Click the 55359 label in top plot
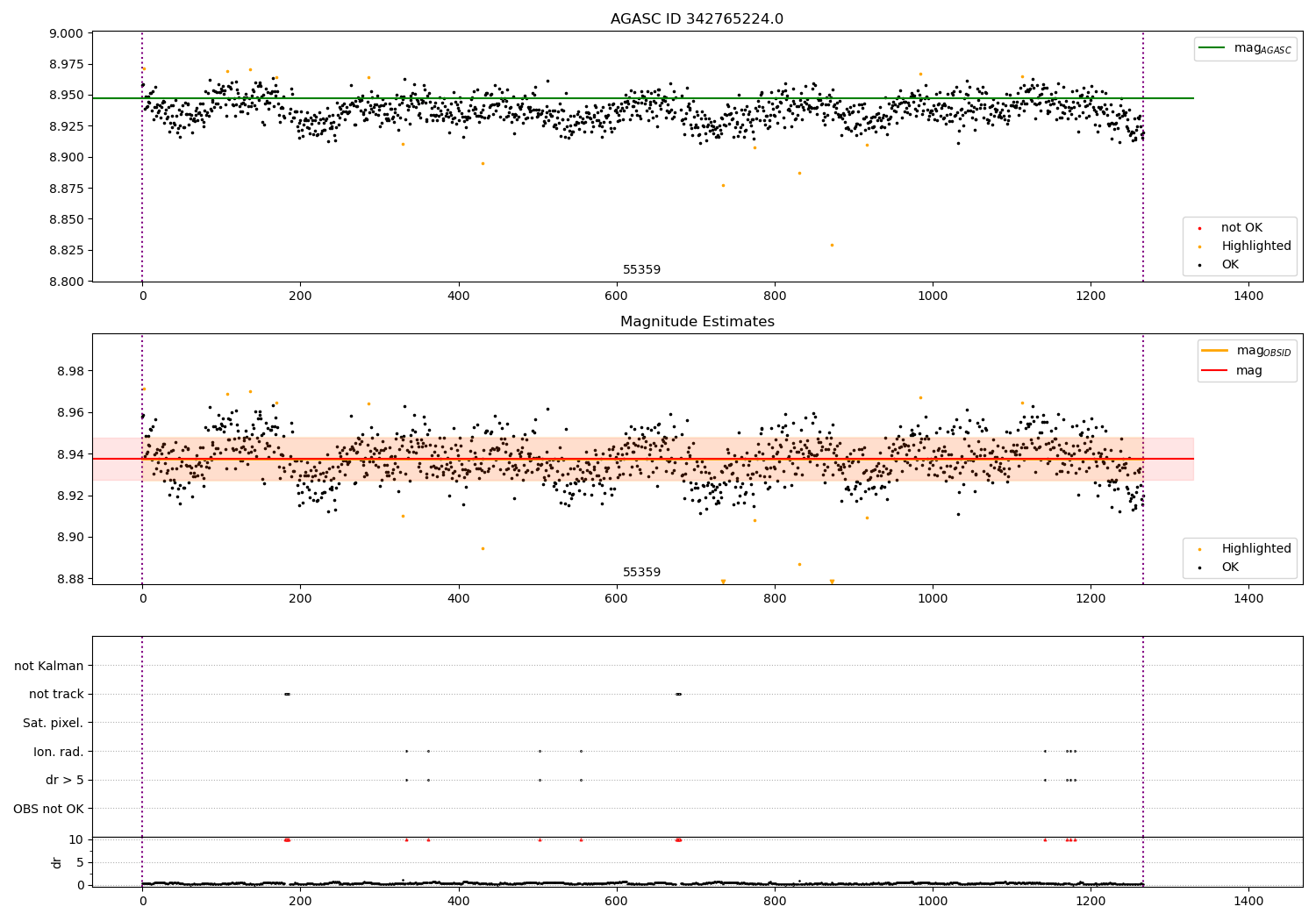Screen dimensions: 1316x921 point(641,270)
